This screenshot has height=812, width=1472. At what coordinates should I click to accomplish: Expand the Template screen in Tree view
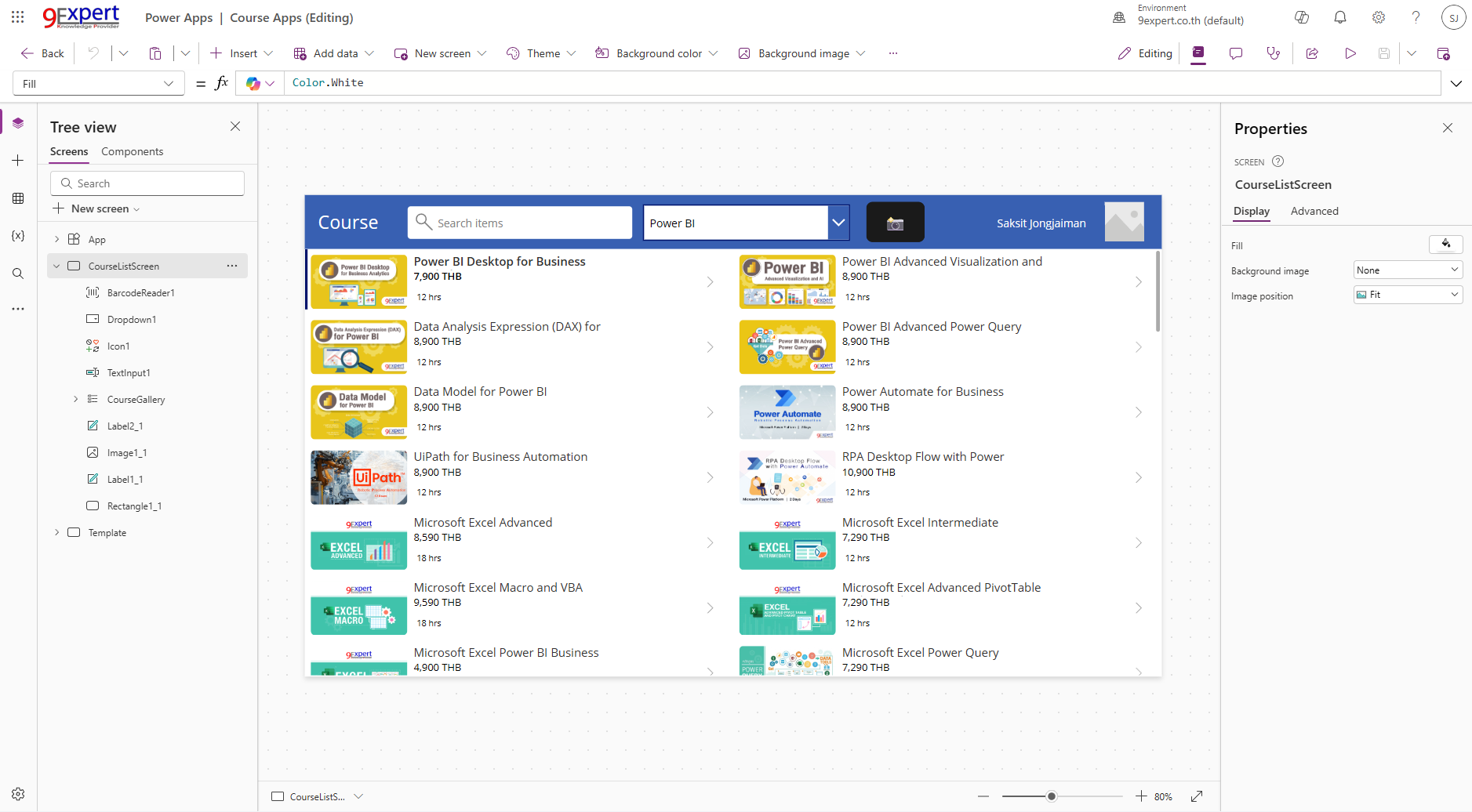pos(56,532)
